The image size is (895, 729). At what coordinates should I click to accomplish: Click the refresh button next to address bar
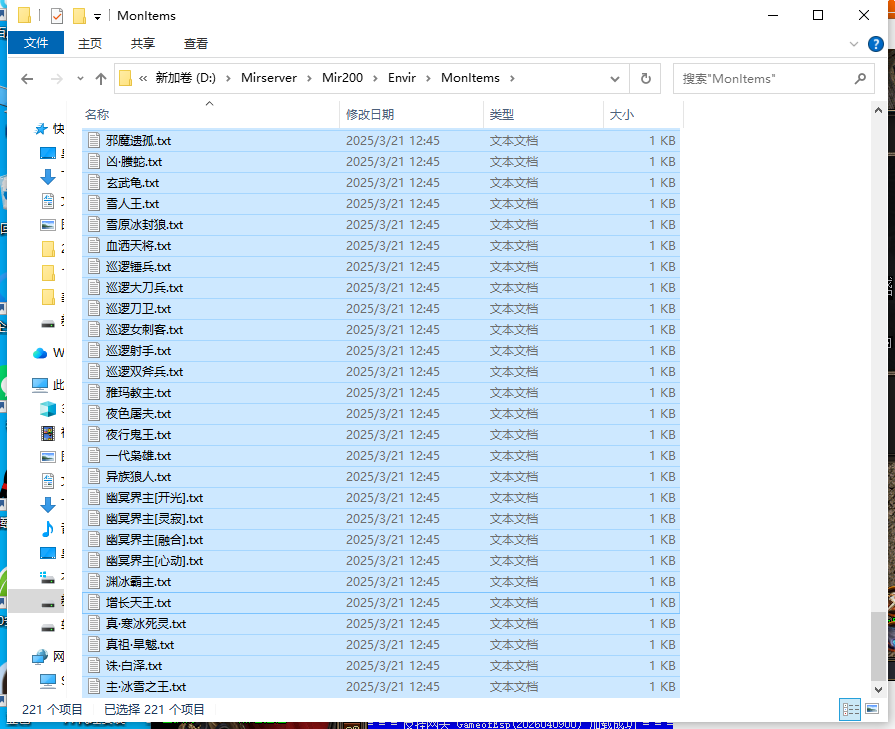[x=646, y=79]
